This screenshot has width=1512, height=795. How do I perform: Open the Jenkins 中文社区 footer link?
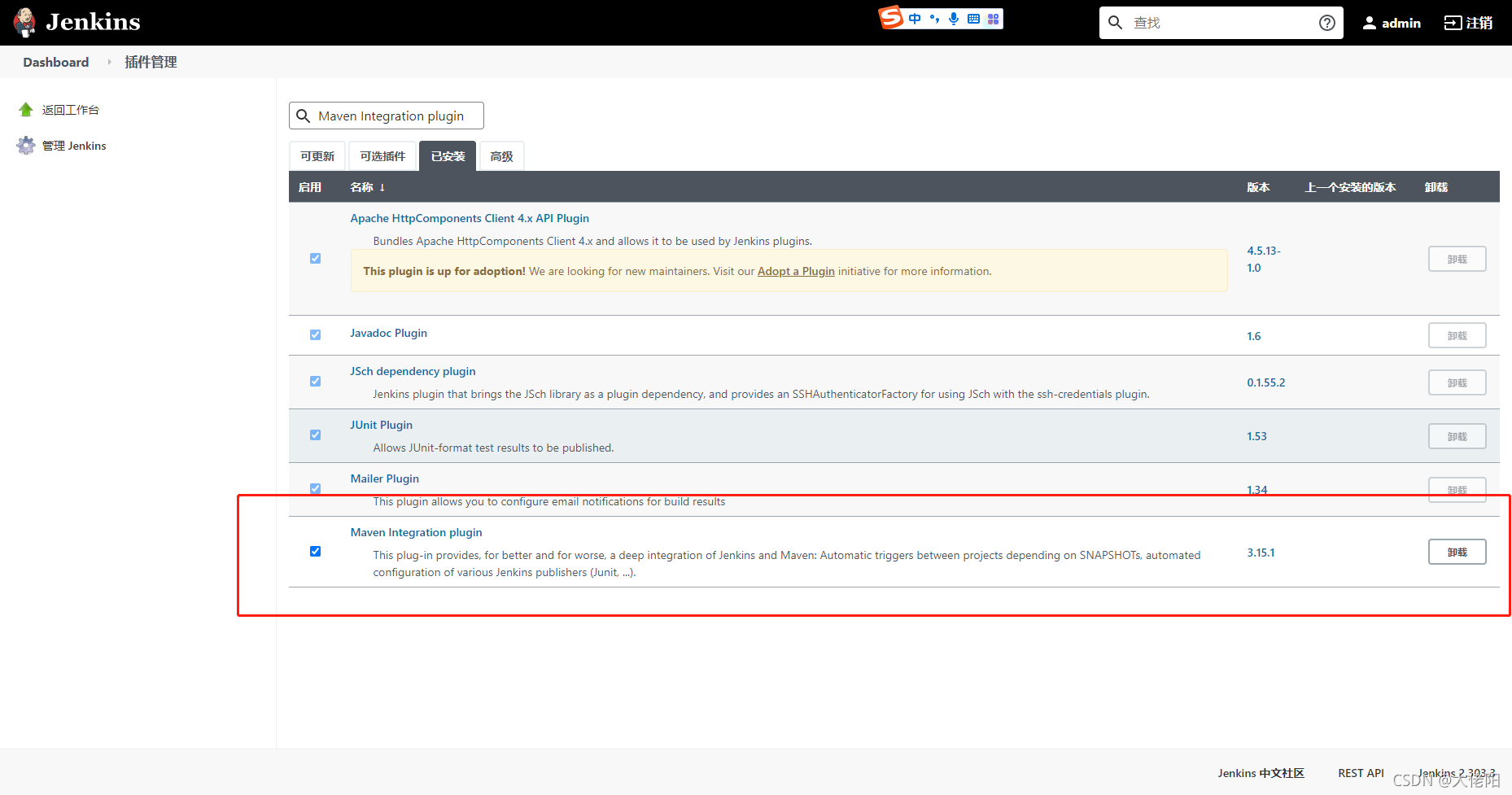[1261, 773]
